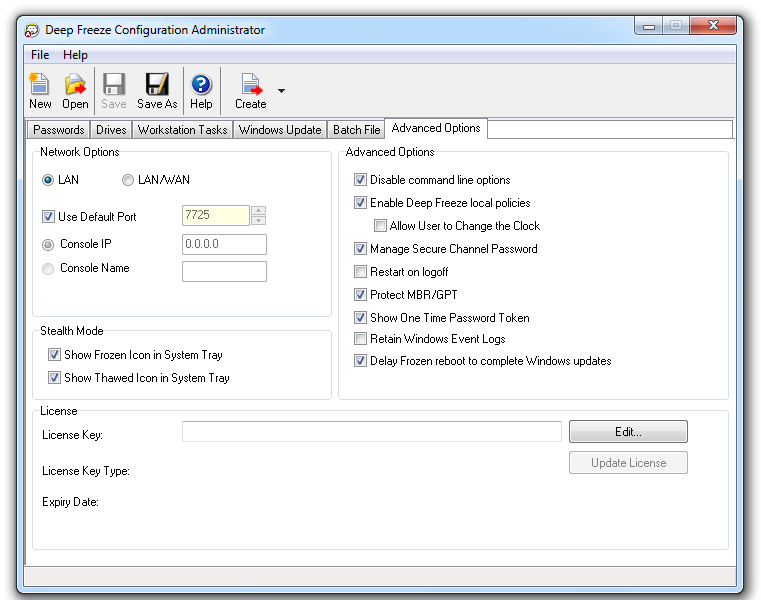Click the port number field 7725
The height and width of the screenshot is (600, 761).
click(215, 215)
